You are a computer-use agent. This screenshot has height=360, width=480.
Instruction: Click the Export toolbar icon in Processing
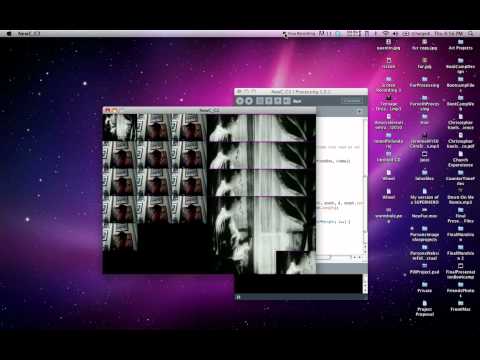[x=286, y=101]
